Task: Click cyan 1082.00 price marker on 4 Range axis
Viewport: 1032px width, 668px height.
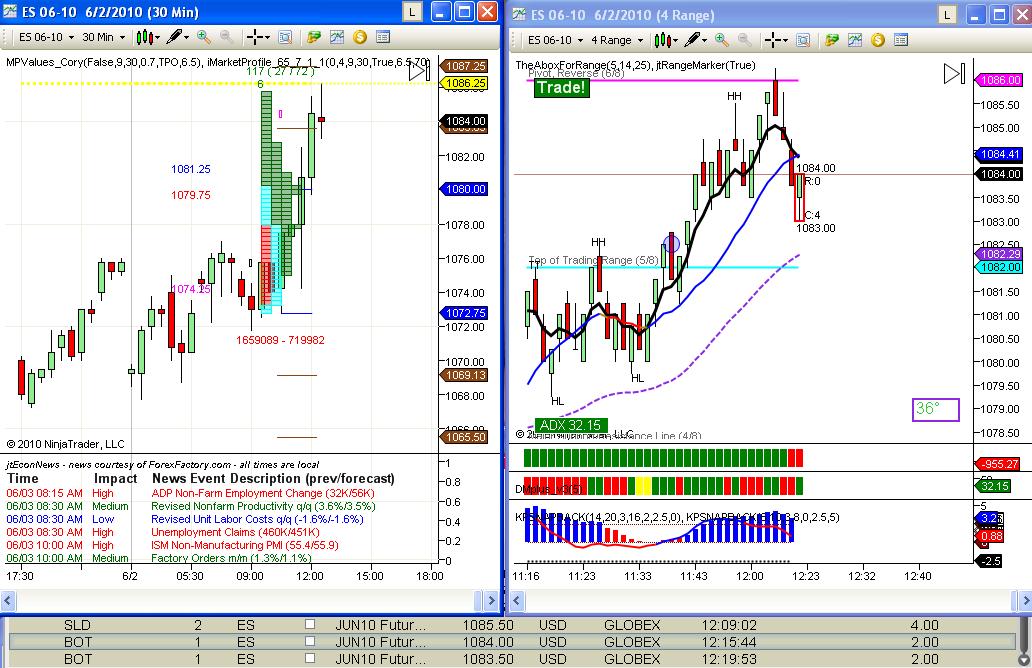Action: click(1000, 267)
